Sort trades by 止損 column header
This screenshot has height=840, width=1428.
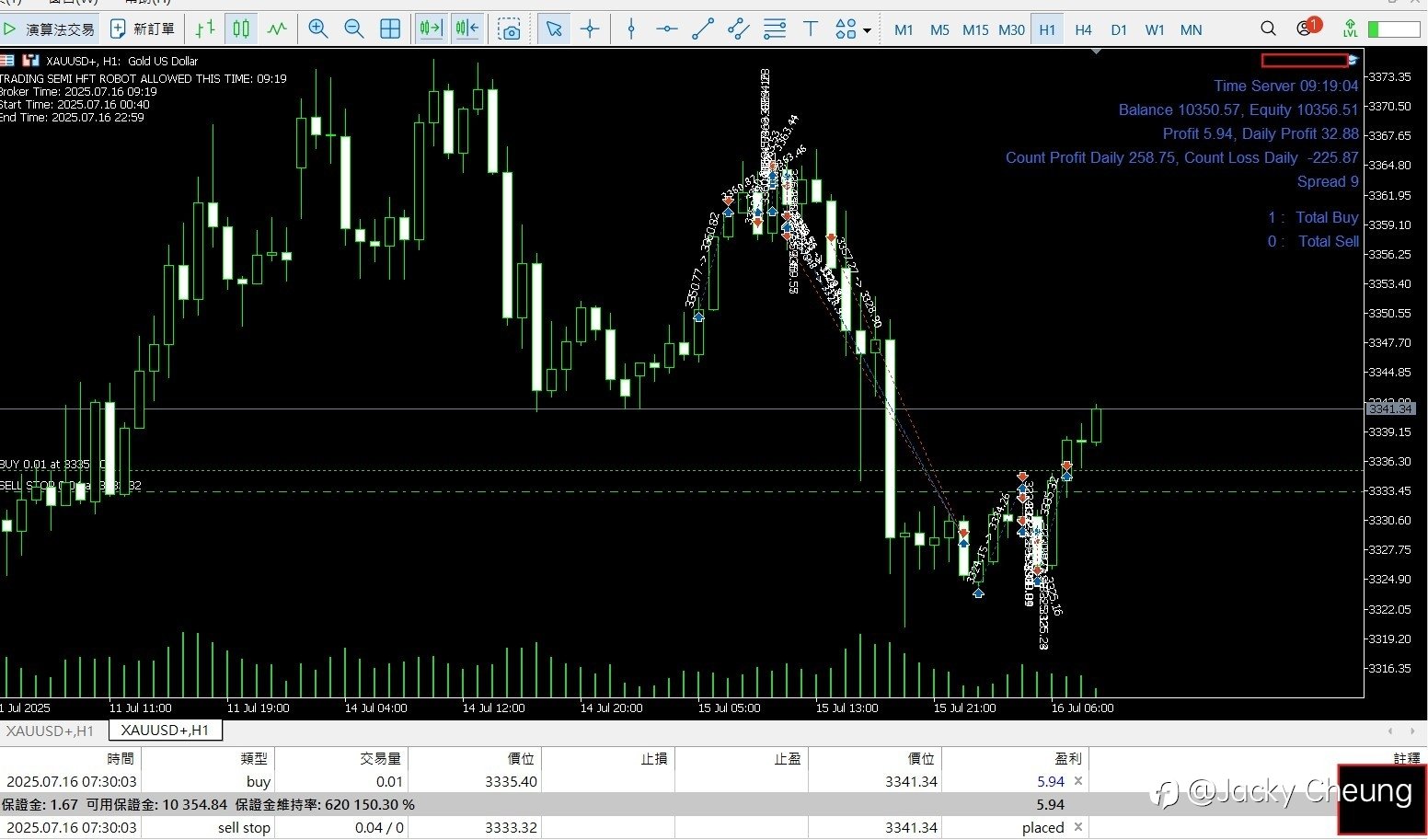[608, 758]
